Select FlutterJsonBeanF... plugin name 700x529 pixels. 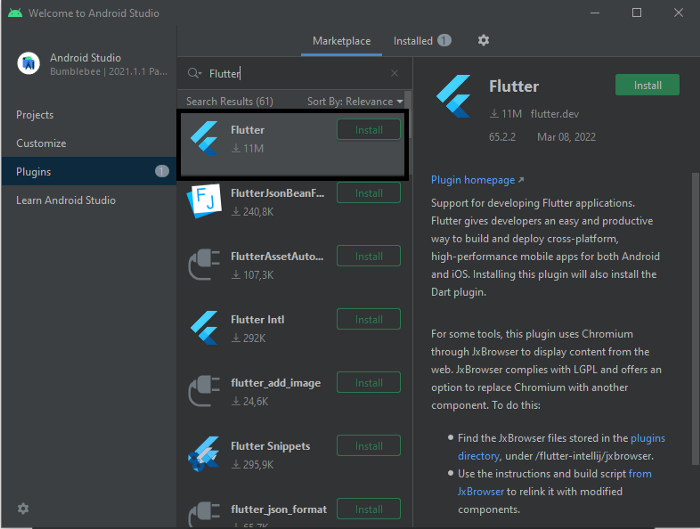[x=277, y=193]
